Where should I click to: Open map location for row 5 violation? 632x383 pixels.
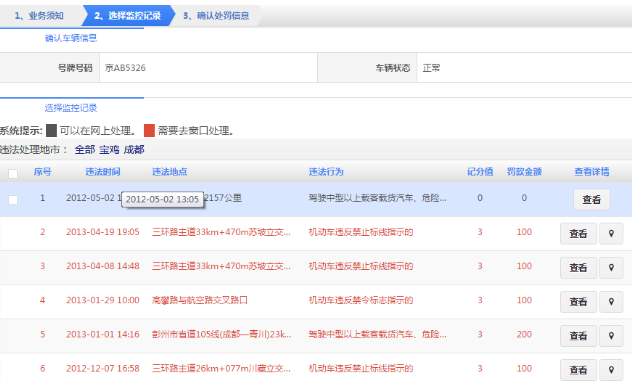coord(611,336)
